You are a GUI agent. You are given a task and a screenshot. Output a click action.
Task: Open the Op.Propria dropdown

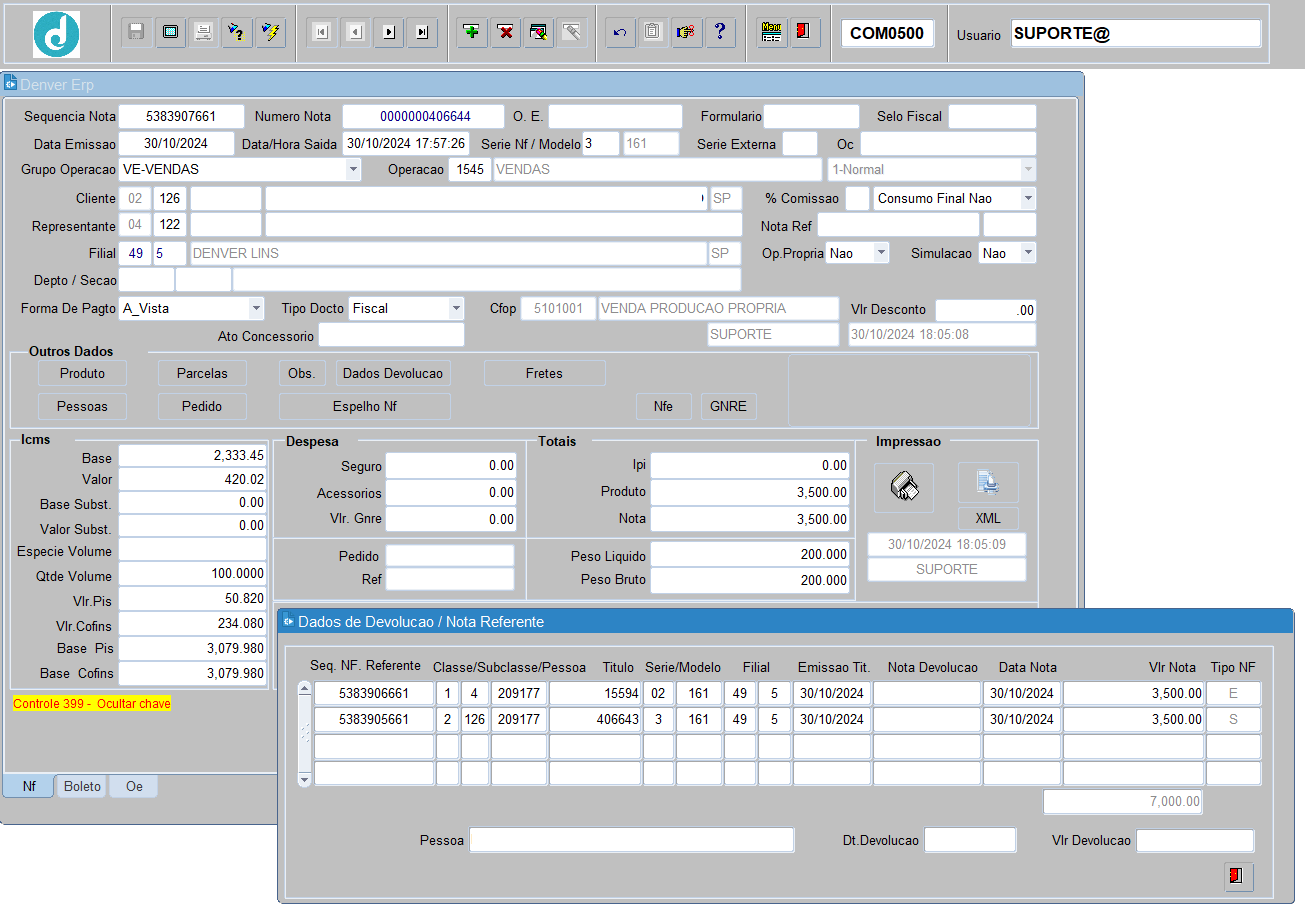point(881,253)
